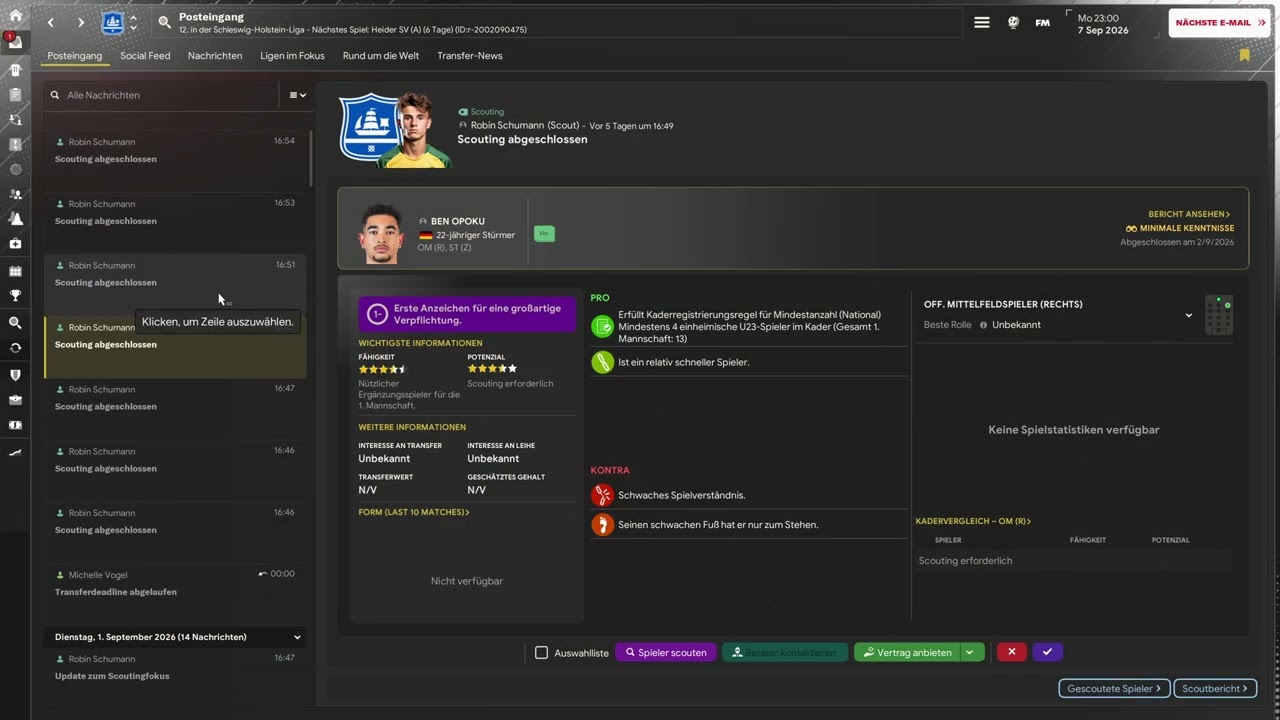Open the trophy competitions icon in sidebar
The width and height of the screenshot is (1280, 720).
15,296
